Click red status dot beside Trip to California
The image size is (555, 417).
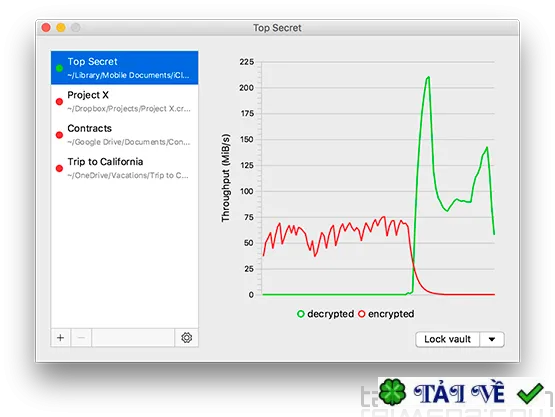pyautogui.click(x=59, y=168)
